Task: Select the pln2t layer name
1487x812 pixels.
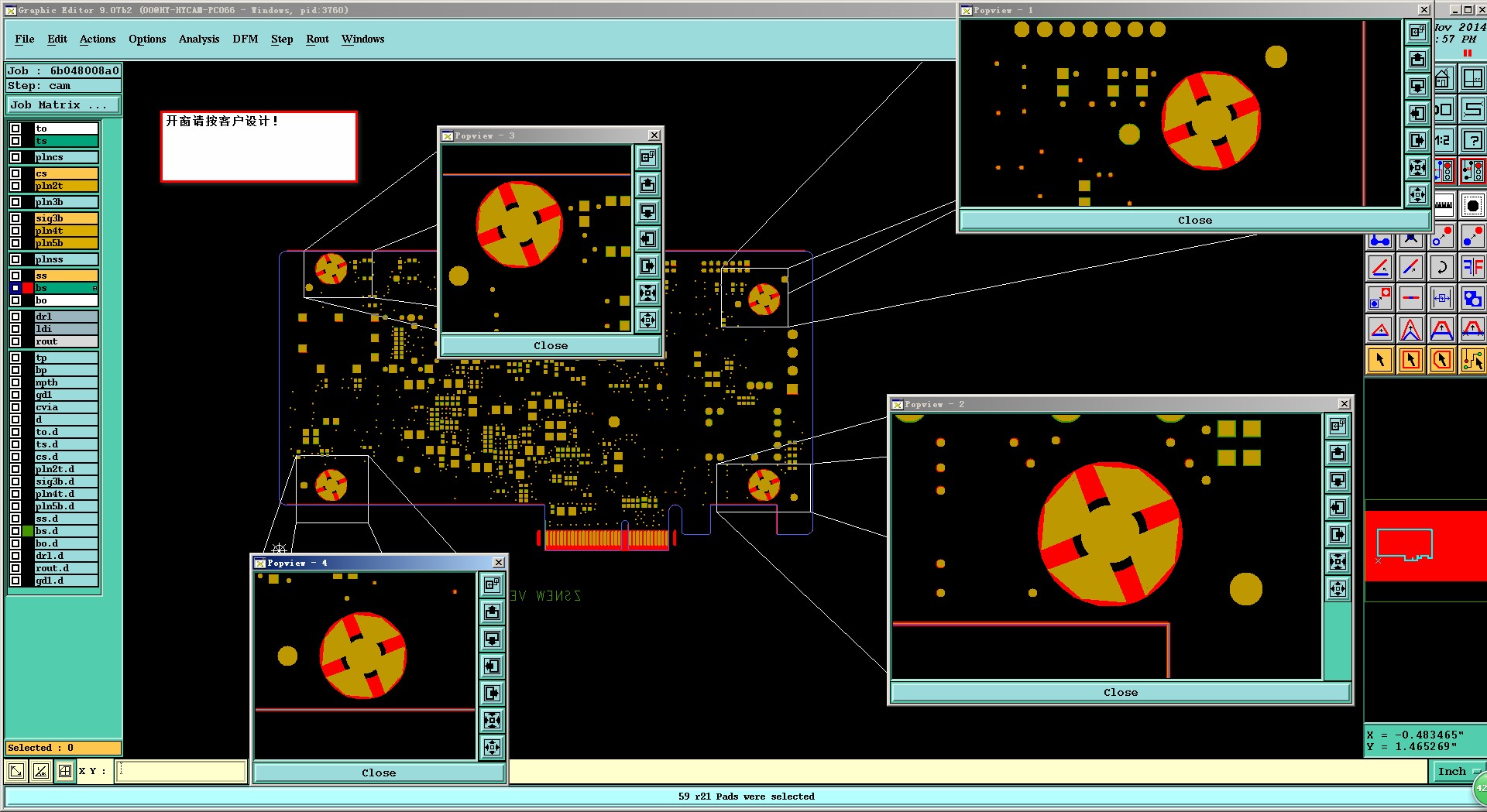Action: pyautogui.click(x=67, y=186)
